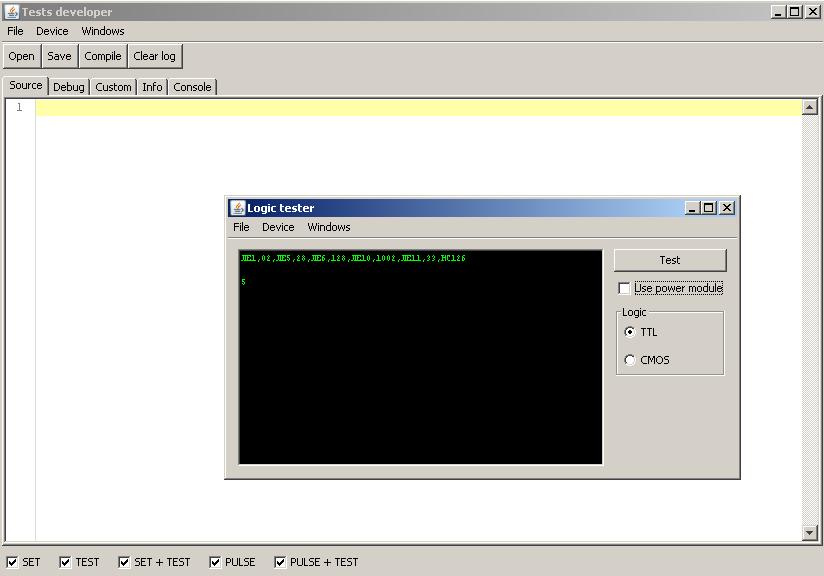Enable the Use power module checkbox
Screen dimensions: 824x576
pos(625,289)
